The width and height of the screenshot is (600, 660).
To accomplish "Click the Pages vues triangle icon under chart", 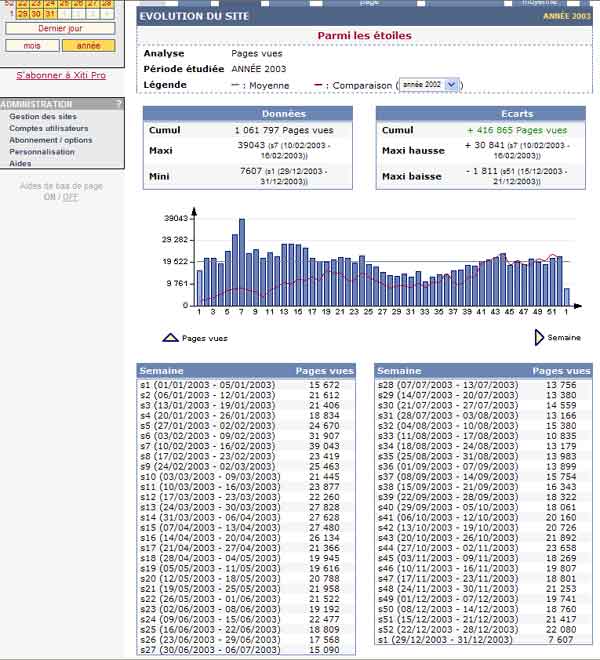I will [x=171, y=338].
